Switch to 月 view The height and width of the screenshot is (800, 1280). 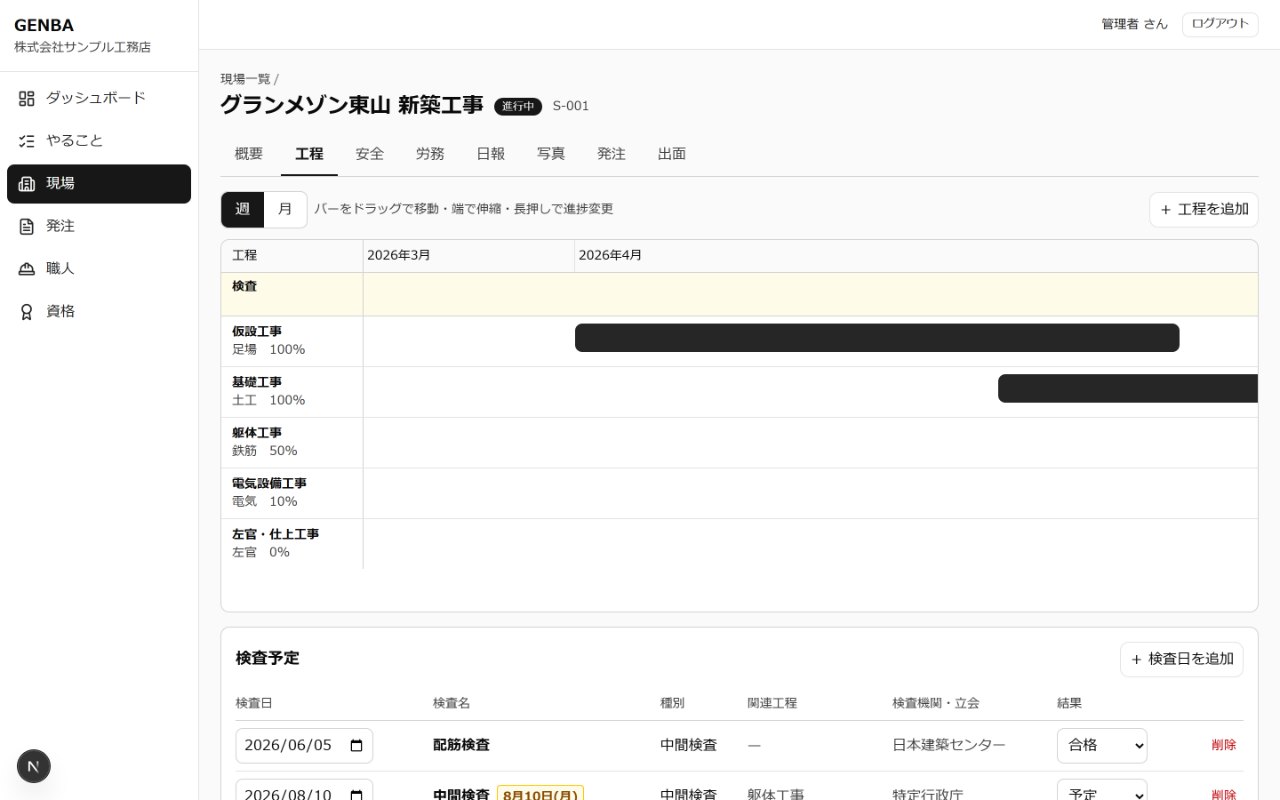pyautogui.click(x=285, y=209)
